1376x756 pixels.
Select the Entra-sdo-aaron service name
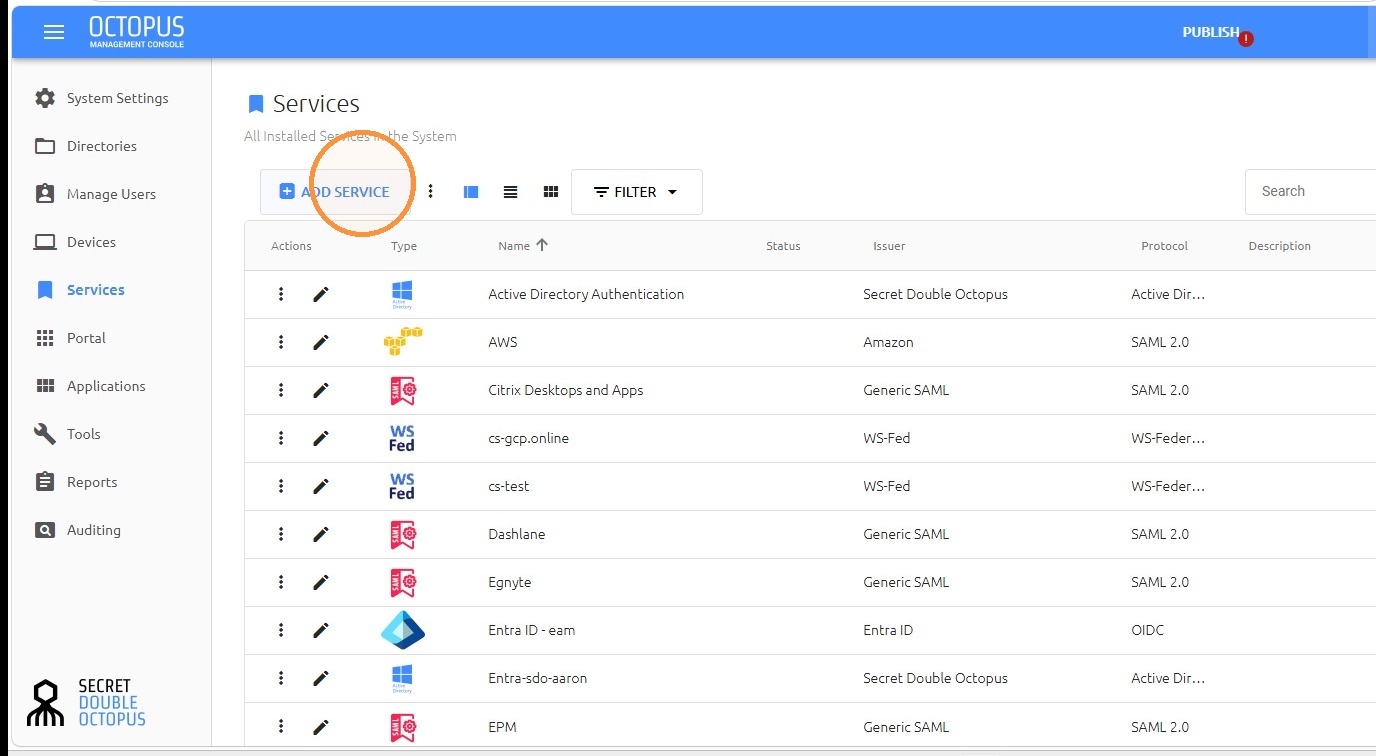pyautogui.click(x=538, y=678)
